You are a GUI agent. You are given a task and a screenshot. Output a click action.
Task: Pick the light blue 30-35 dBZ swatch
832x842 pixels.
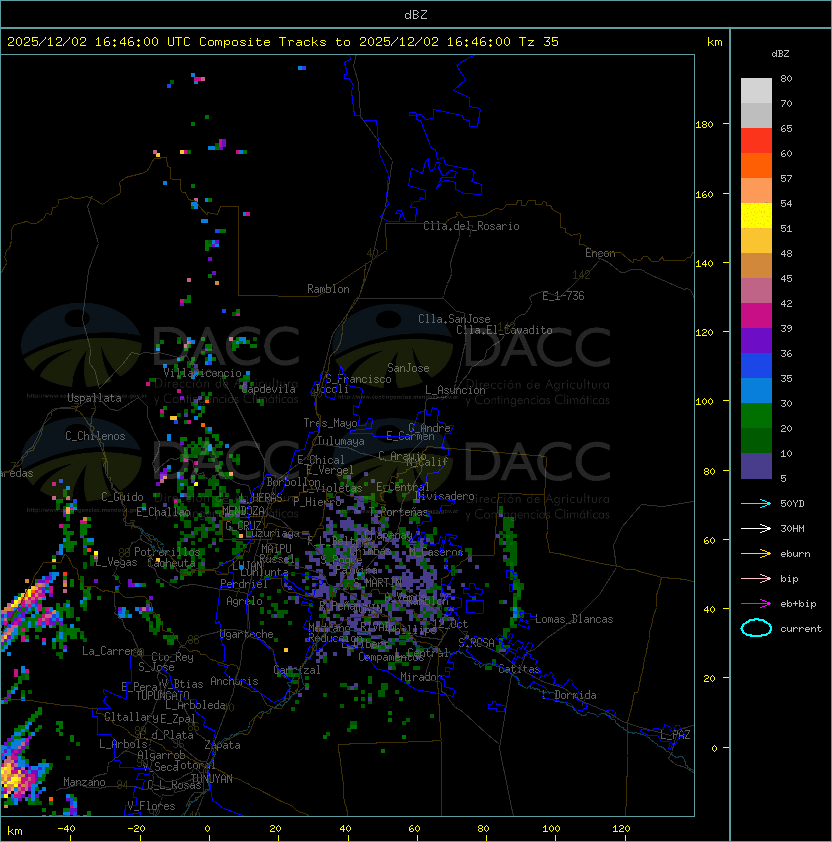[756, 390]
